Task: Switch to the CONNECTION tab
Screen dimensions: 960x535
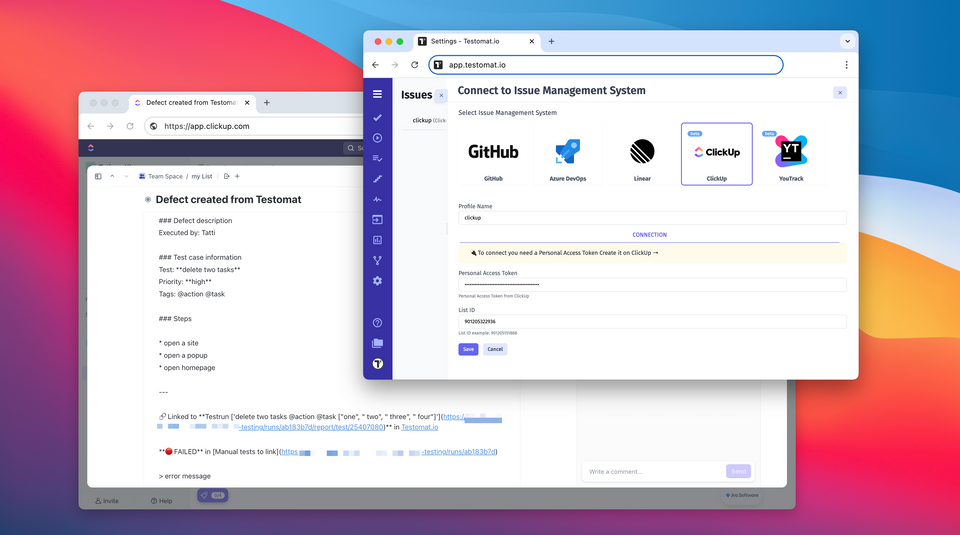Action: tap(649, 235)
